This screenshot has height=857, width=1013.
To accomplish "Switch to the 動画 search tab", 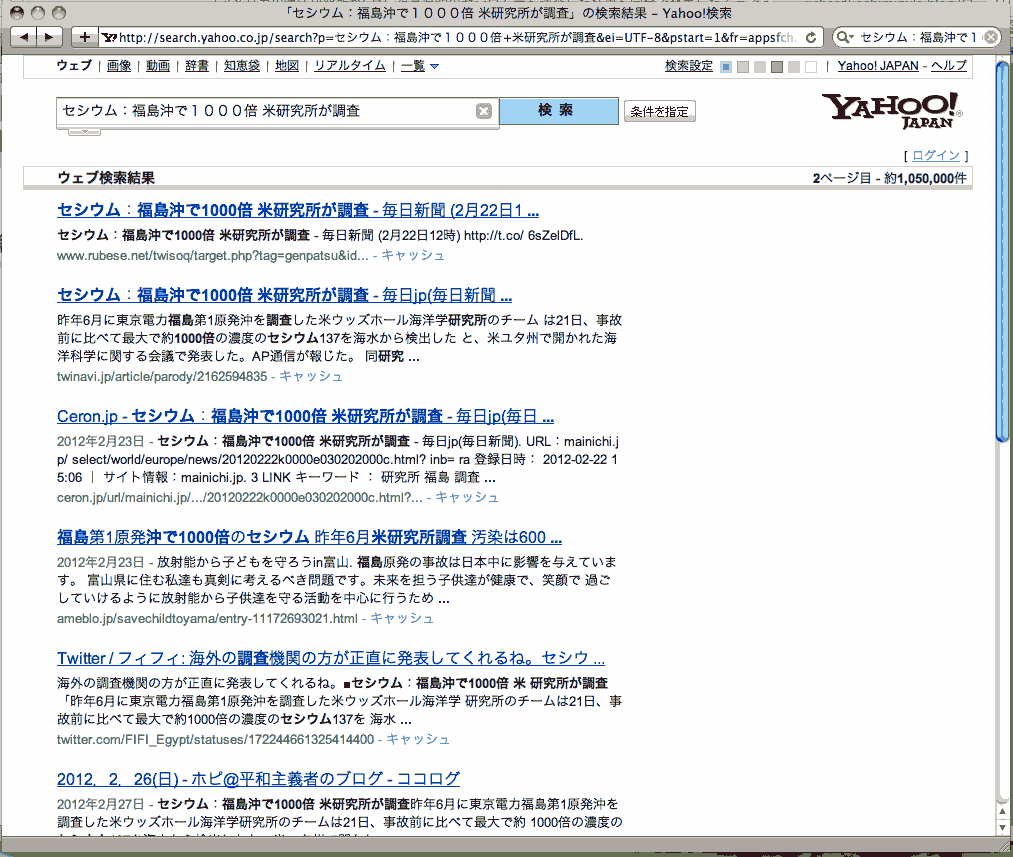I will [x=158, y=66].
